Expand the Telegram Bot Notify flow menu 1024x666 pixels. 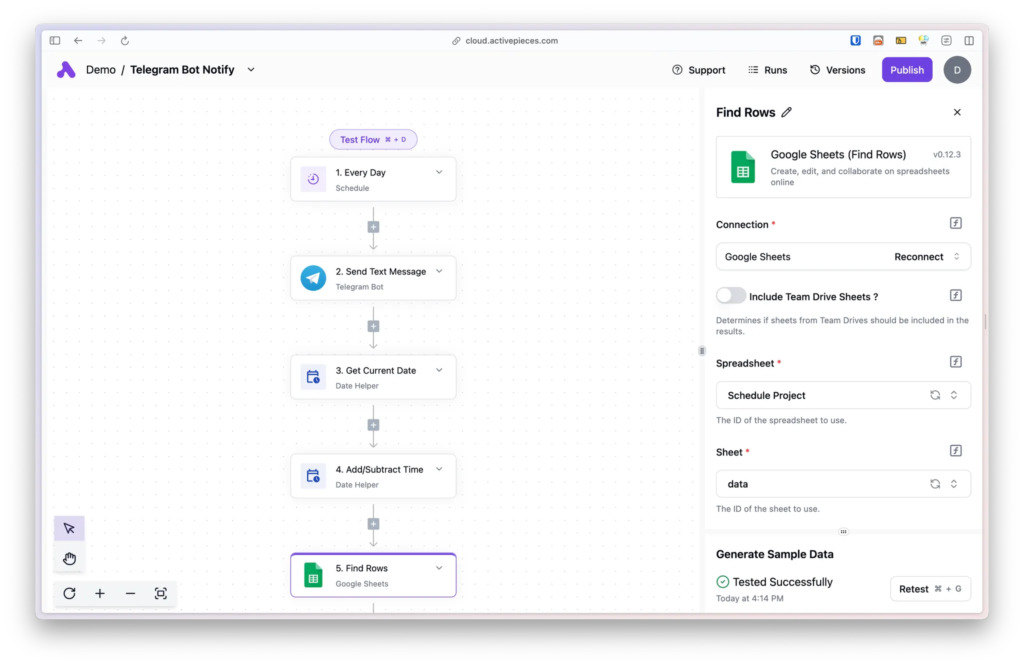[x=251, y=70]
